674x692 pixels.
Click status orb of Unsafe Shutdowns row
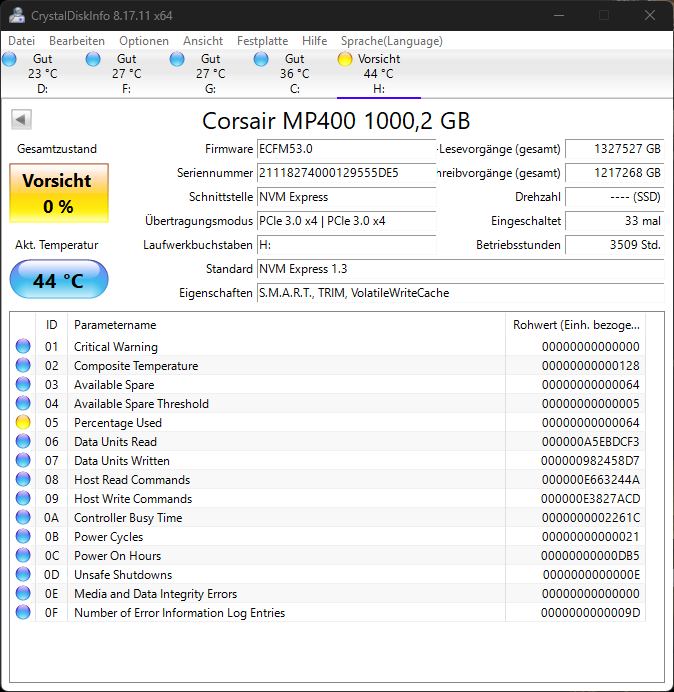click(23, 574)
